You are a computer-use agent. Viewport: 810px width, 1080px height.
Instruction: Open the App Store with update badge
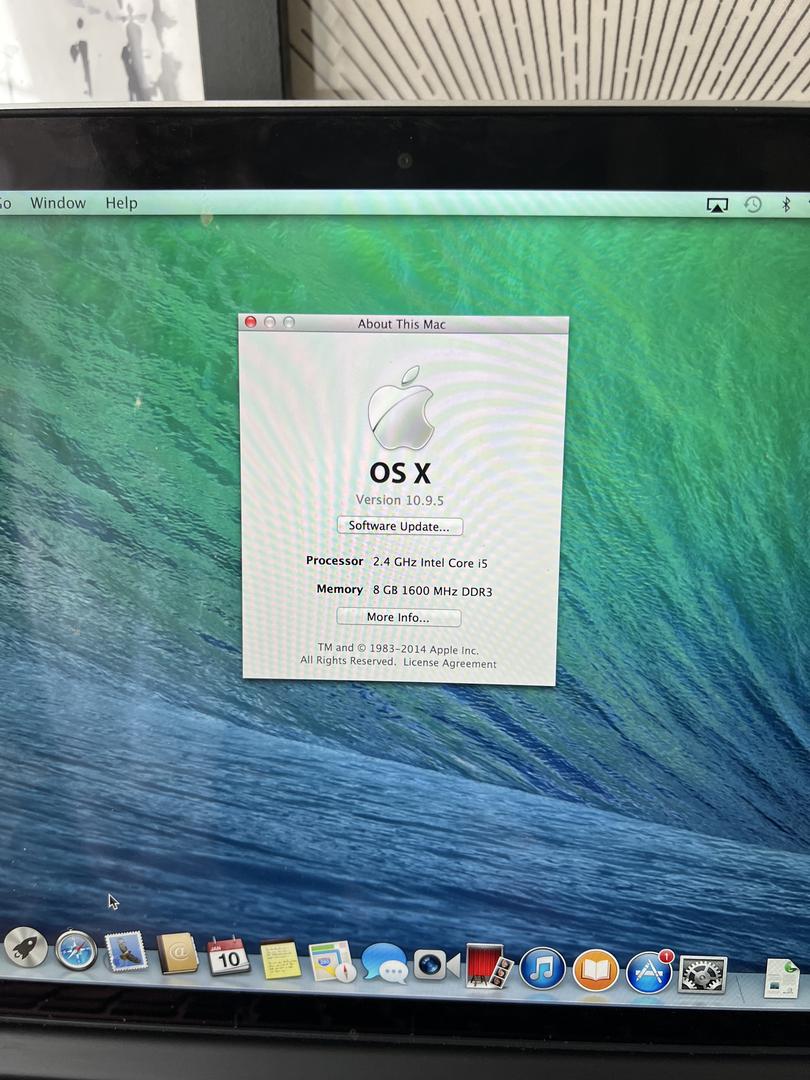[x=649, y=972]
